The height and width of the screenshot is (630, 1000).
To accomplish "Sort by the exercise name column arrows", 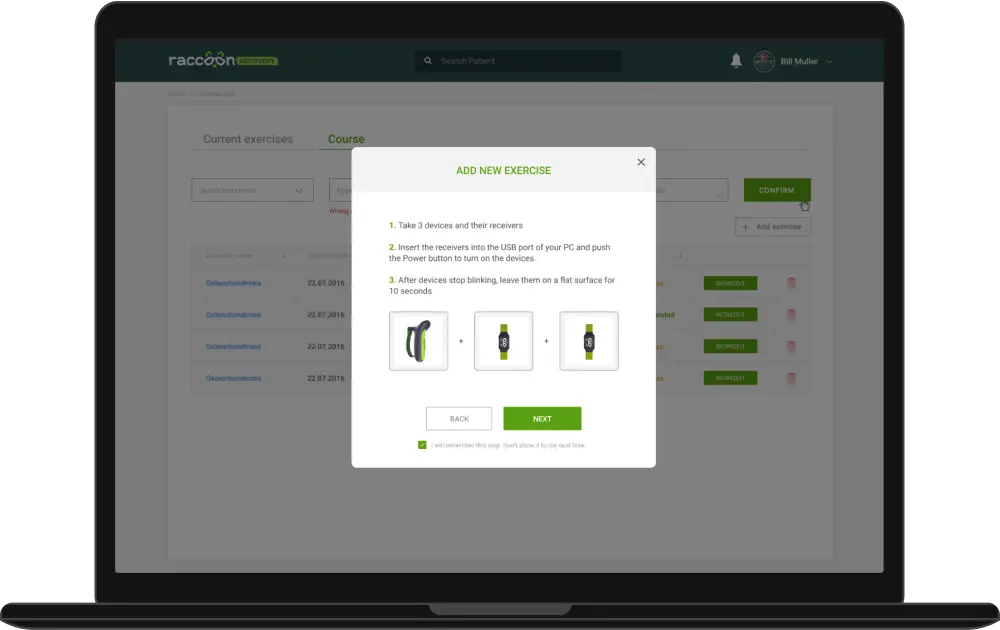I will coord(284,256).
